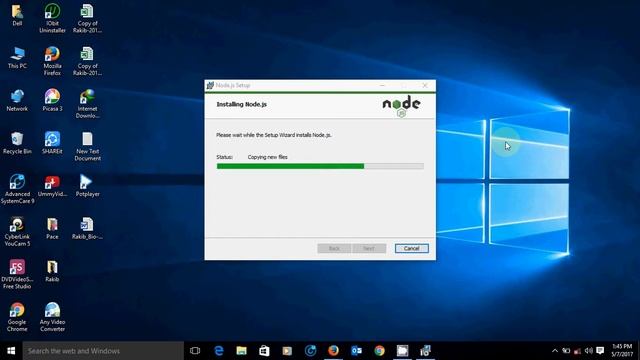Select the CyberLink YouCam 5 desktop icon

(17, 231)
